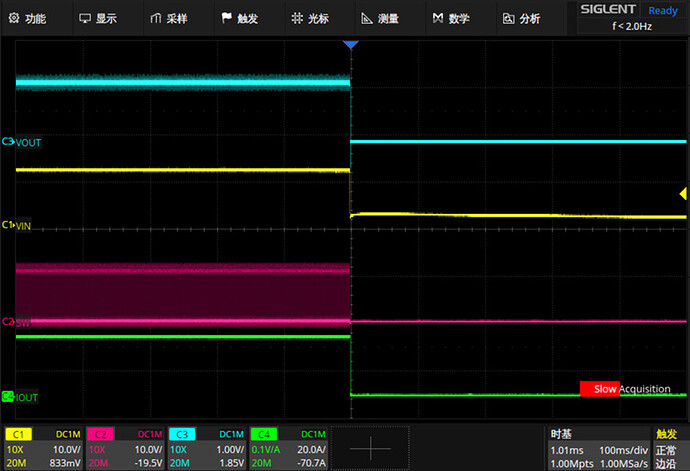Open the 分析 (Analysis) menu

tap(532, 18)
